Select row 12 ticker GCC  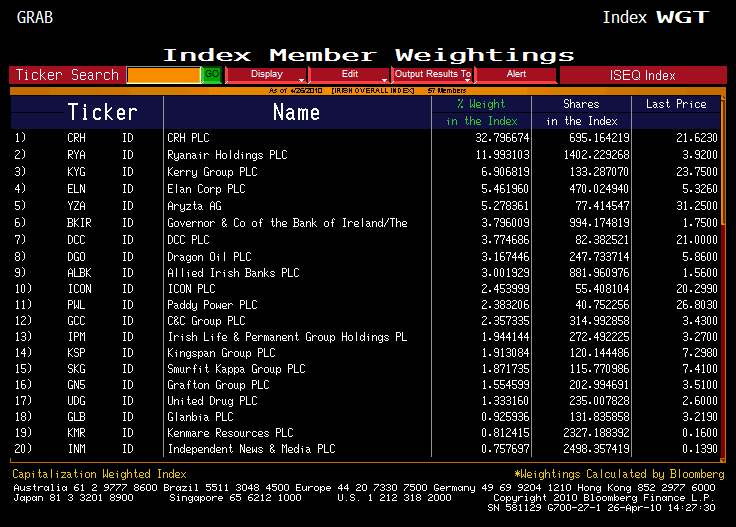[x=77, y=321]
